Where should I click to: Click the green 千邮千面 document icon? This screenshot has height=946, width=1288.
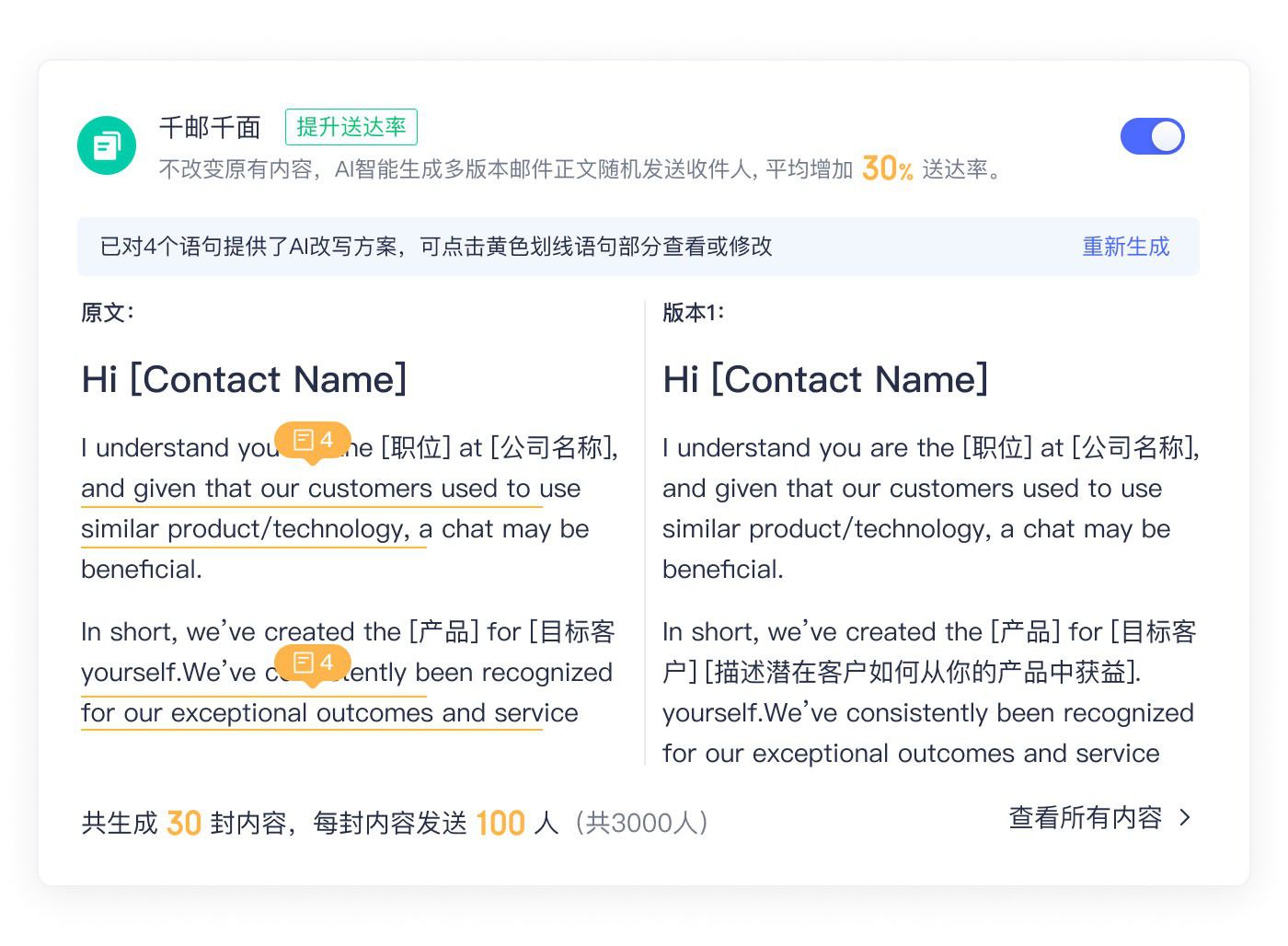(x=107, y=145)
